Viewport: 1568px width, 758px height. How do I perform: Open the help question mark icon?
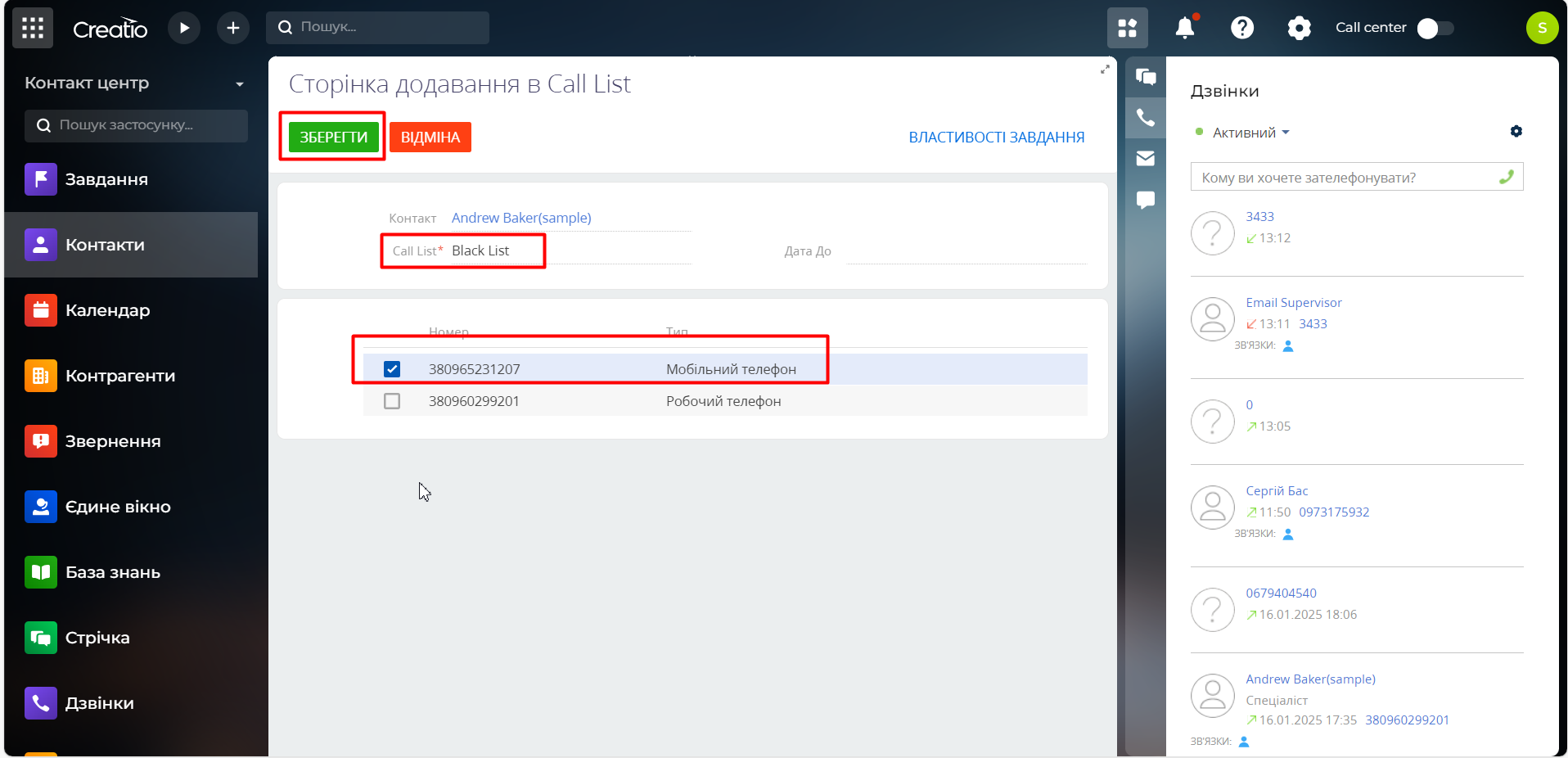pyautogui.click(x=1242, y=28)
